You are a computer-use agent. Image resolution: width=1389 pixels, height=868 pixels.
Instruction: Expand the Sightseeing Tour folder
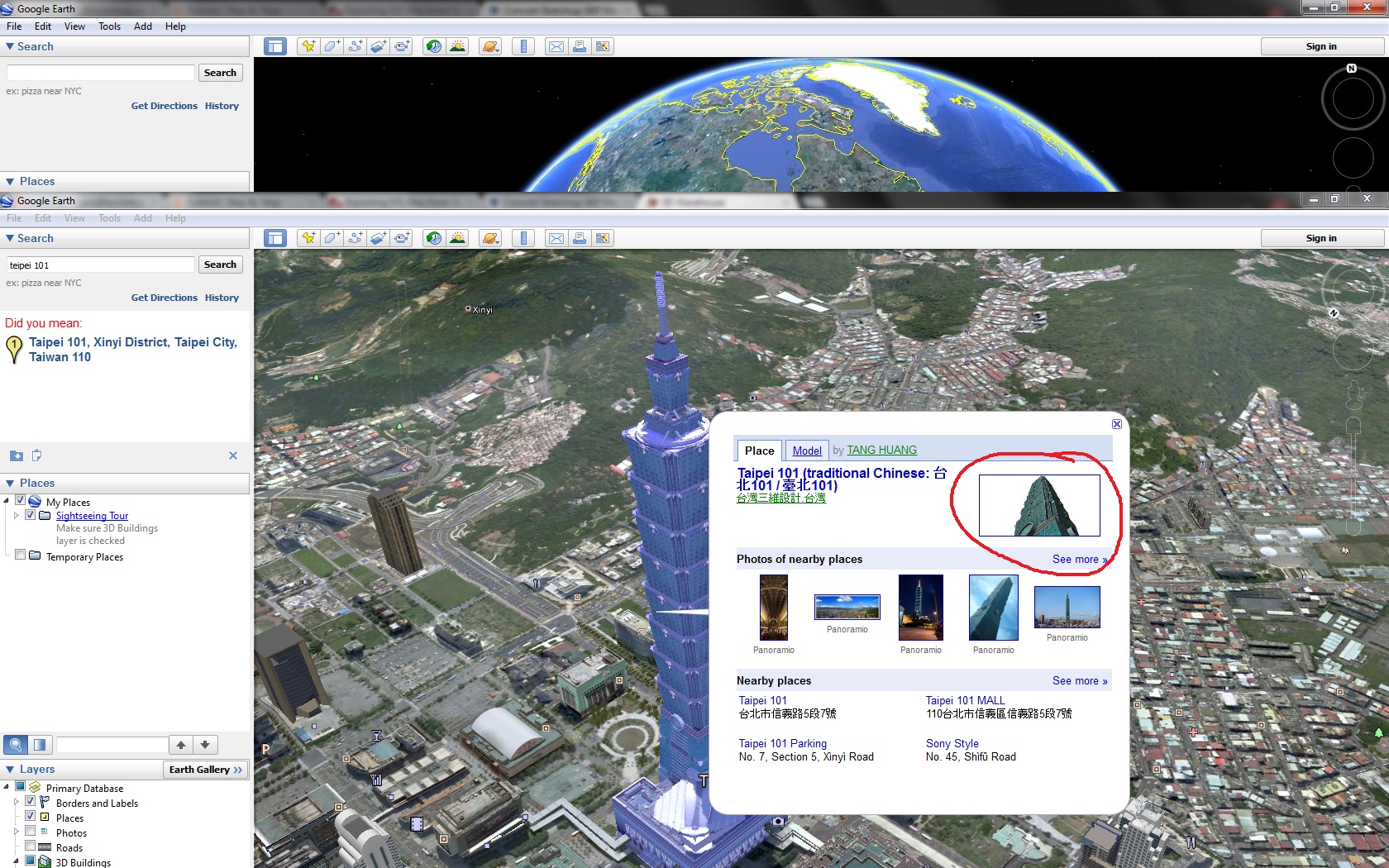pyautogui.click(x=17, y=515)
